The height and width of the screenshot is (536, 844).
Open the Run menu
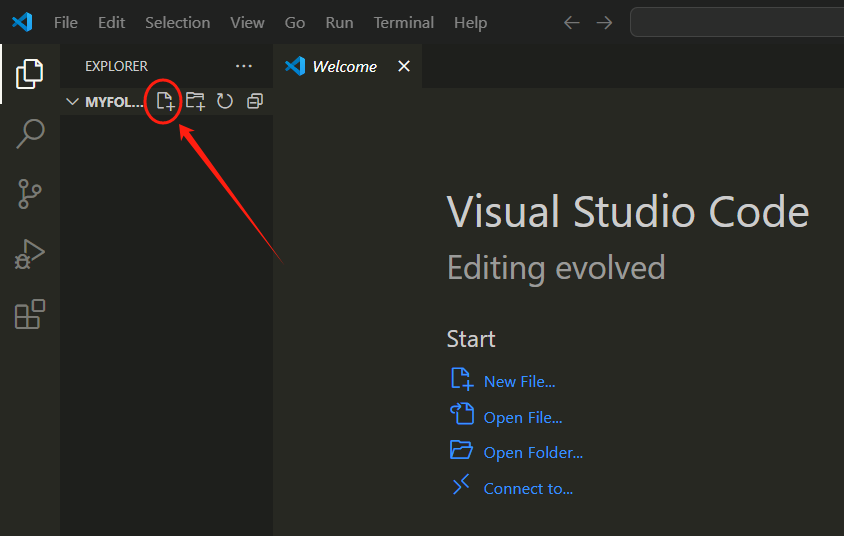(x=339, y=23)
